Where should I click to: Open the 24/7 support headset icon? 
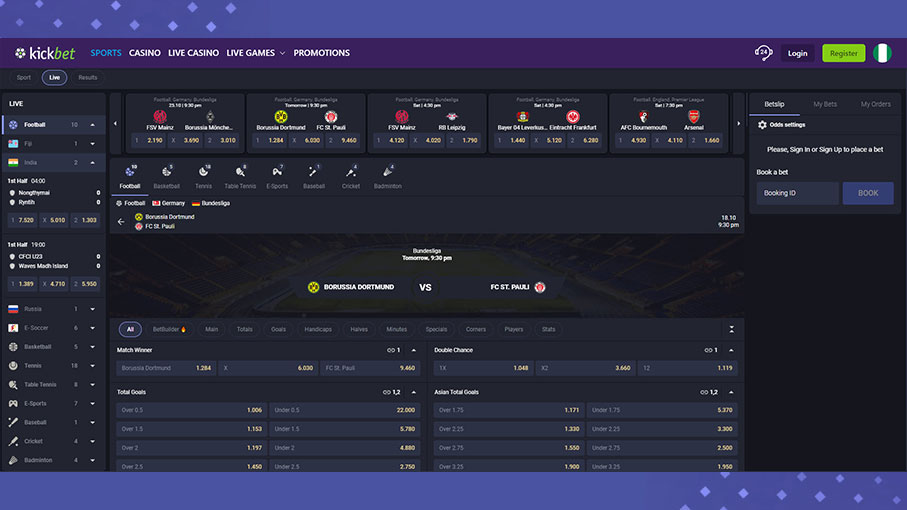(764, 53)
